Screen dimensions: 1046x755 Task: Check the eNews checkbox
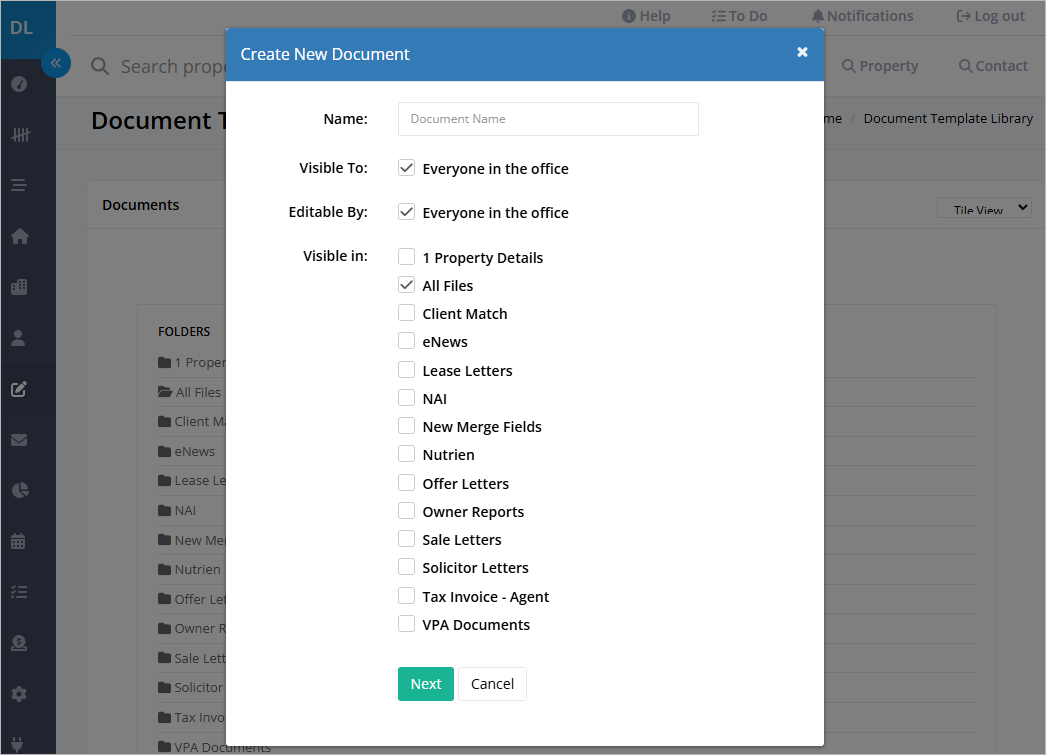pos(406,341)
